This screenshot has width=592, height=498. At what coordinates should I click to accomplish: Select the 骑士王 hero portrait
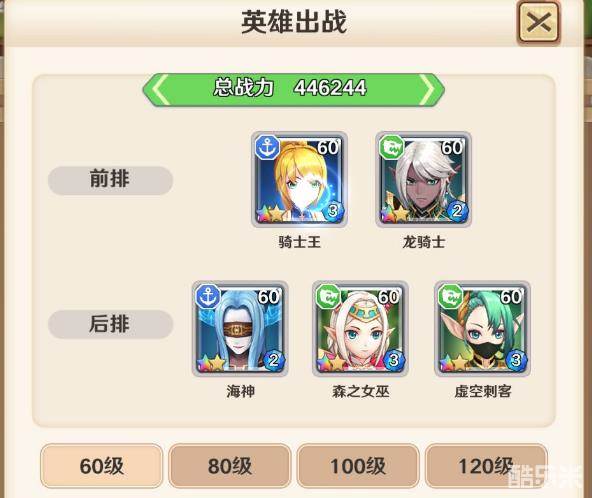click(299, 179)
